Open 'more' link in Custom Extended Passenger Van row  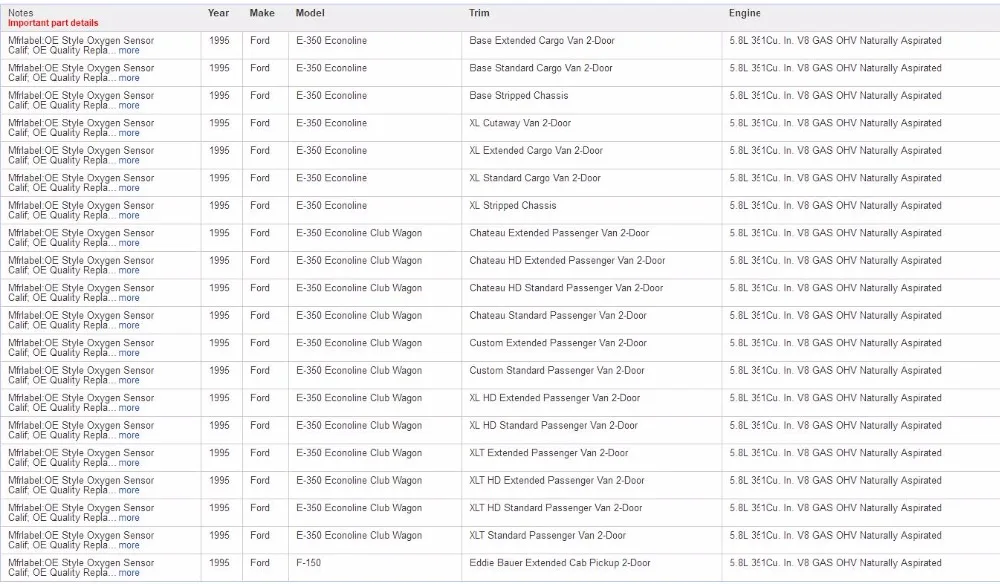[129, 353]
